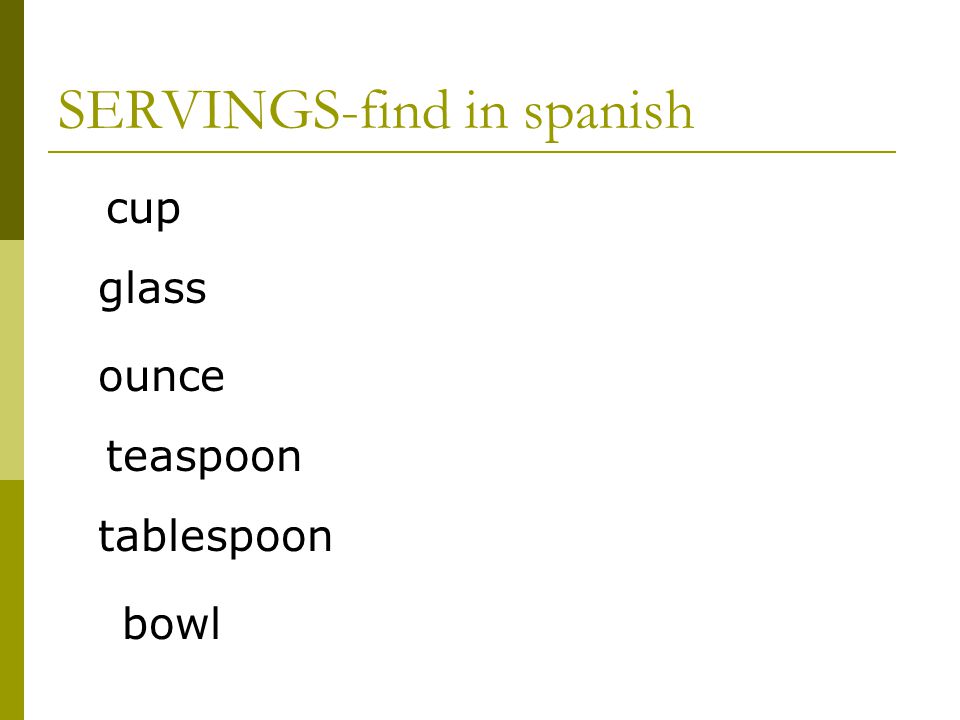Select the word "teaspoon"

(204, 457)
